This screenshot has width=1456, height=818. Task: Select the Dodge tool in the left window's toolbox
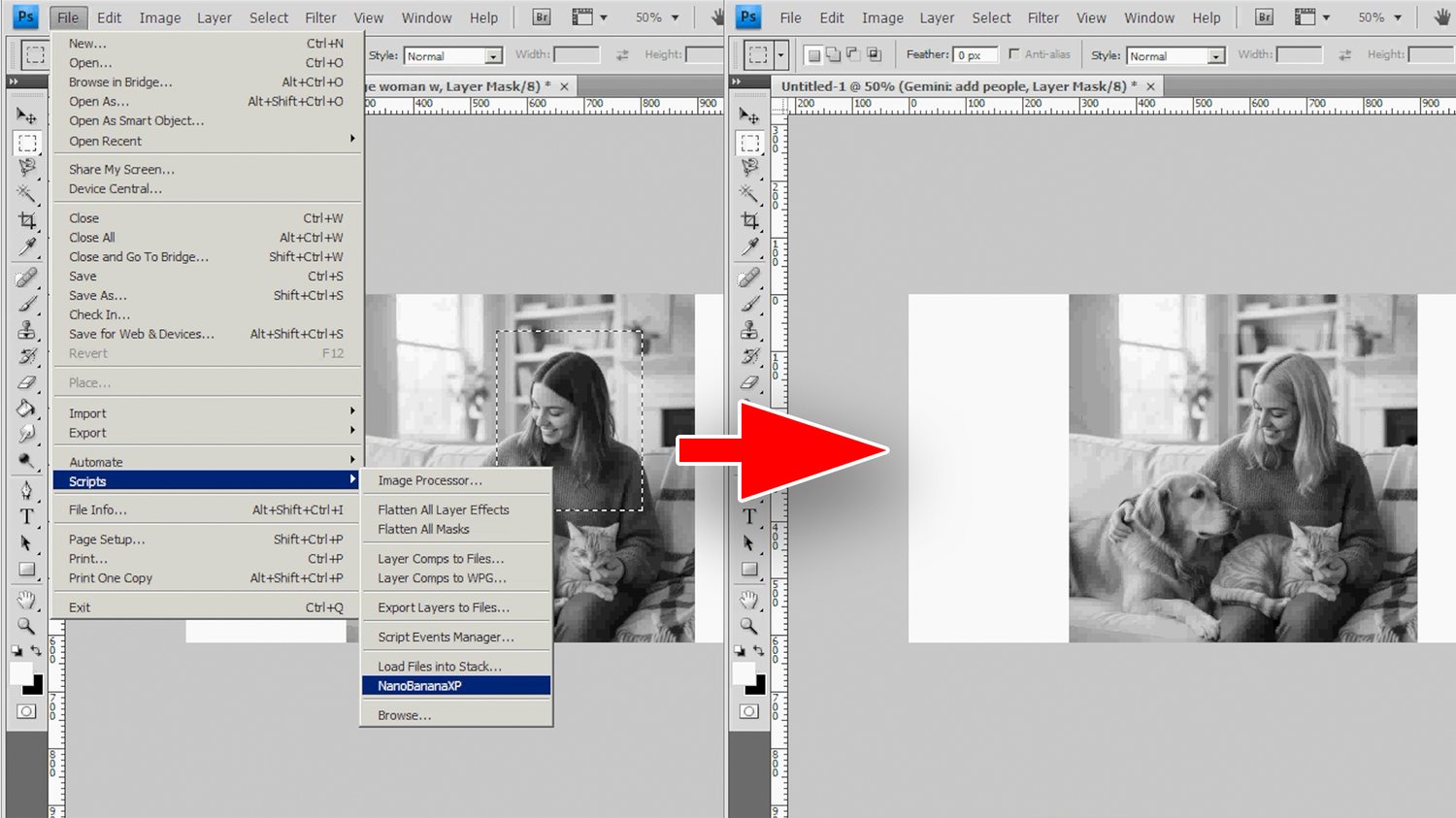26,460
